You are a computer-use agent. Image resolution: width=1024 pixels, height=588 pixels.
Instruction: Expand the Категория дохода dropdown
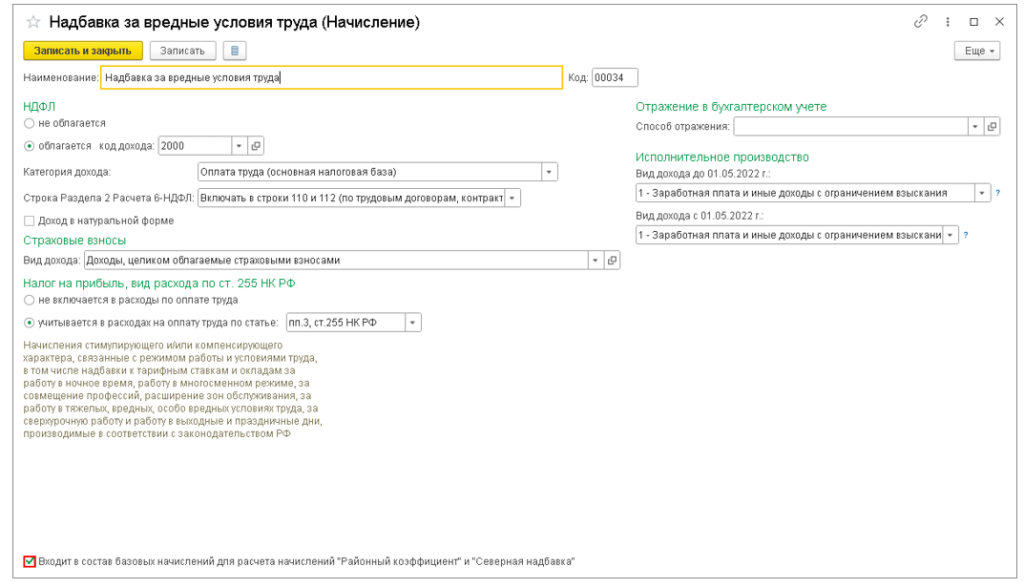click(549, 172)
